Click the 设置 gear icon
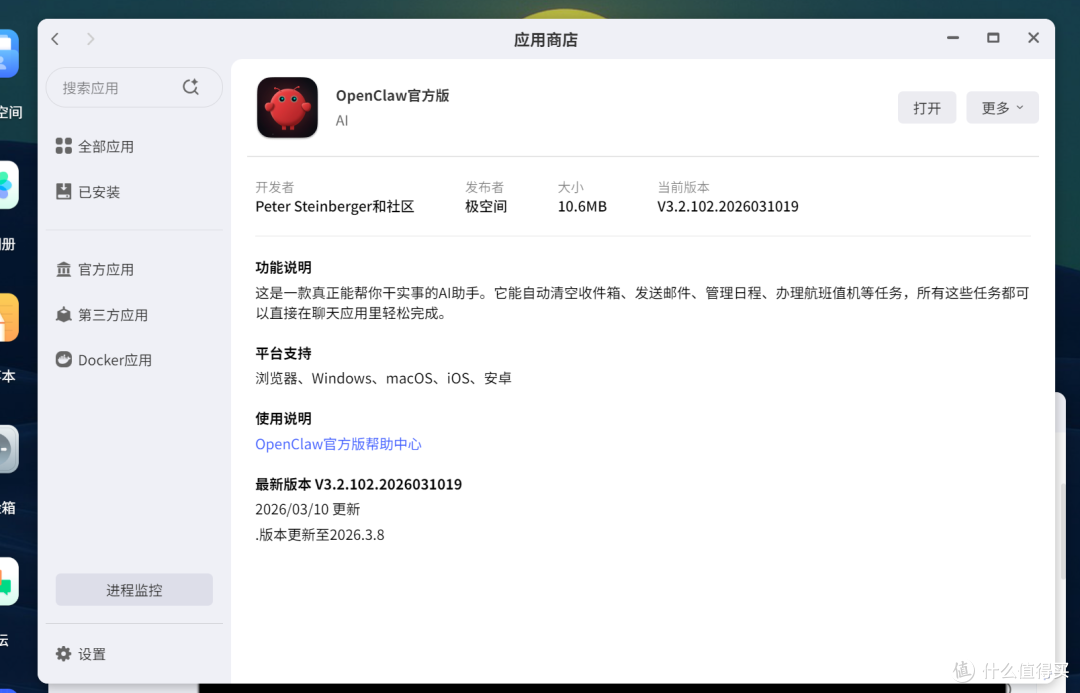Image resolution: width=1080 pixels, height=693 pixels. pos(63,654)
